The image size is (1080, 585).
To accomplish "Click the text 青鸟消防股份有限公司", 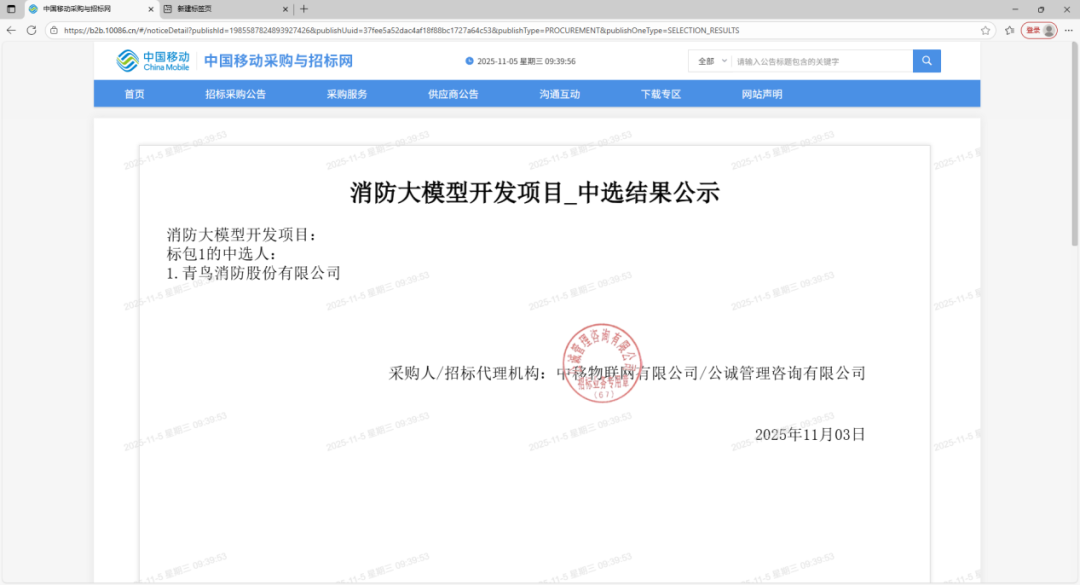I will (x=262, y=273).
